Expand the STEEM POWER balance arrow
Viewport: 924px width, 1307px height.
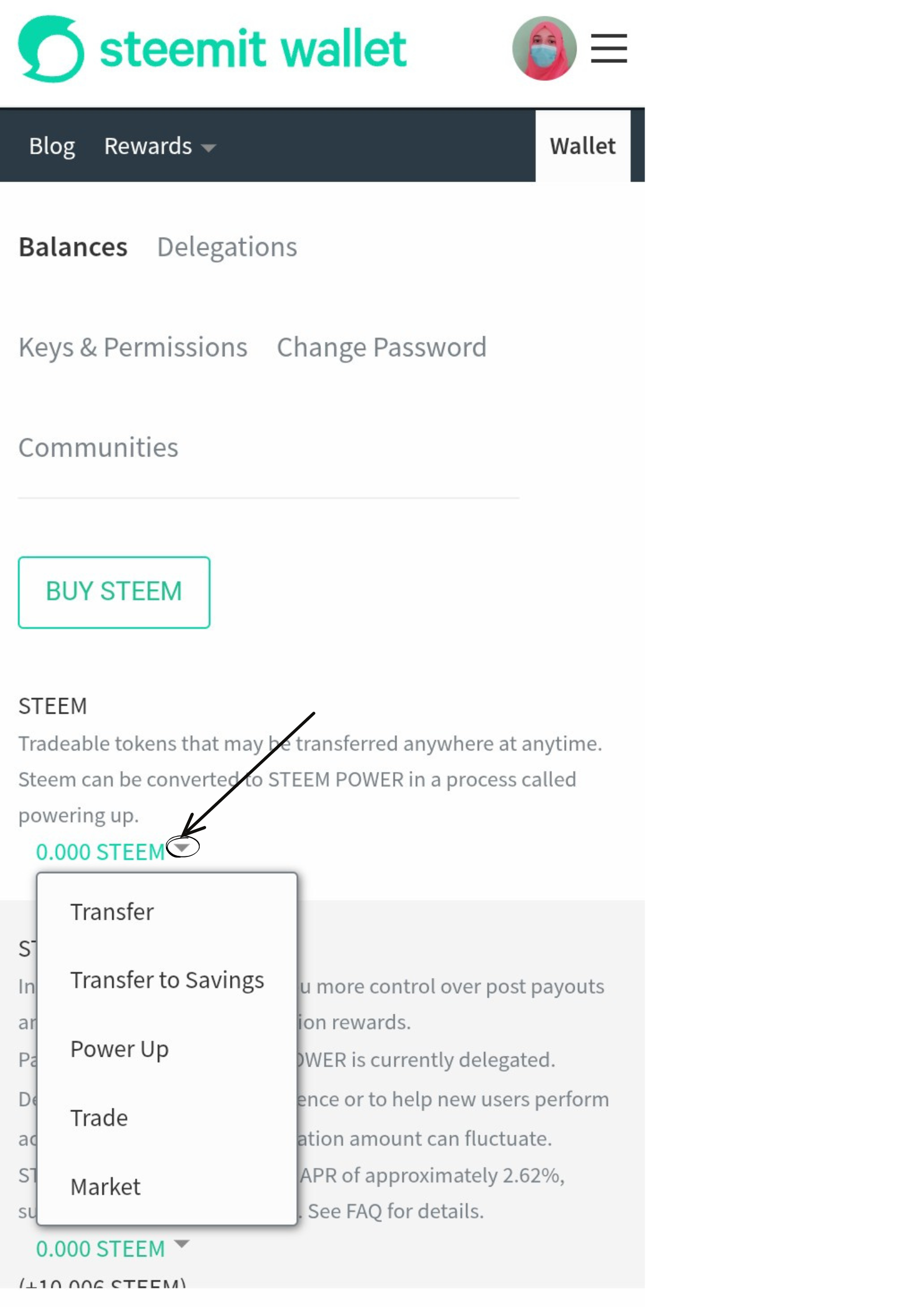point(182,1244)
